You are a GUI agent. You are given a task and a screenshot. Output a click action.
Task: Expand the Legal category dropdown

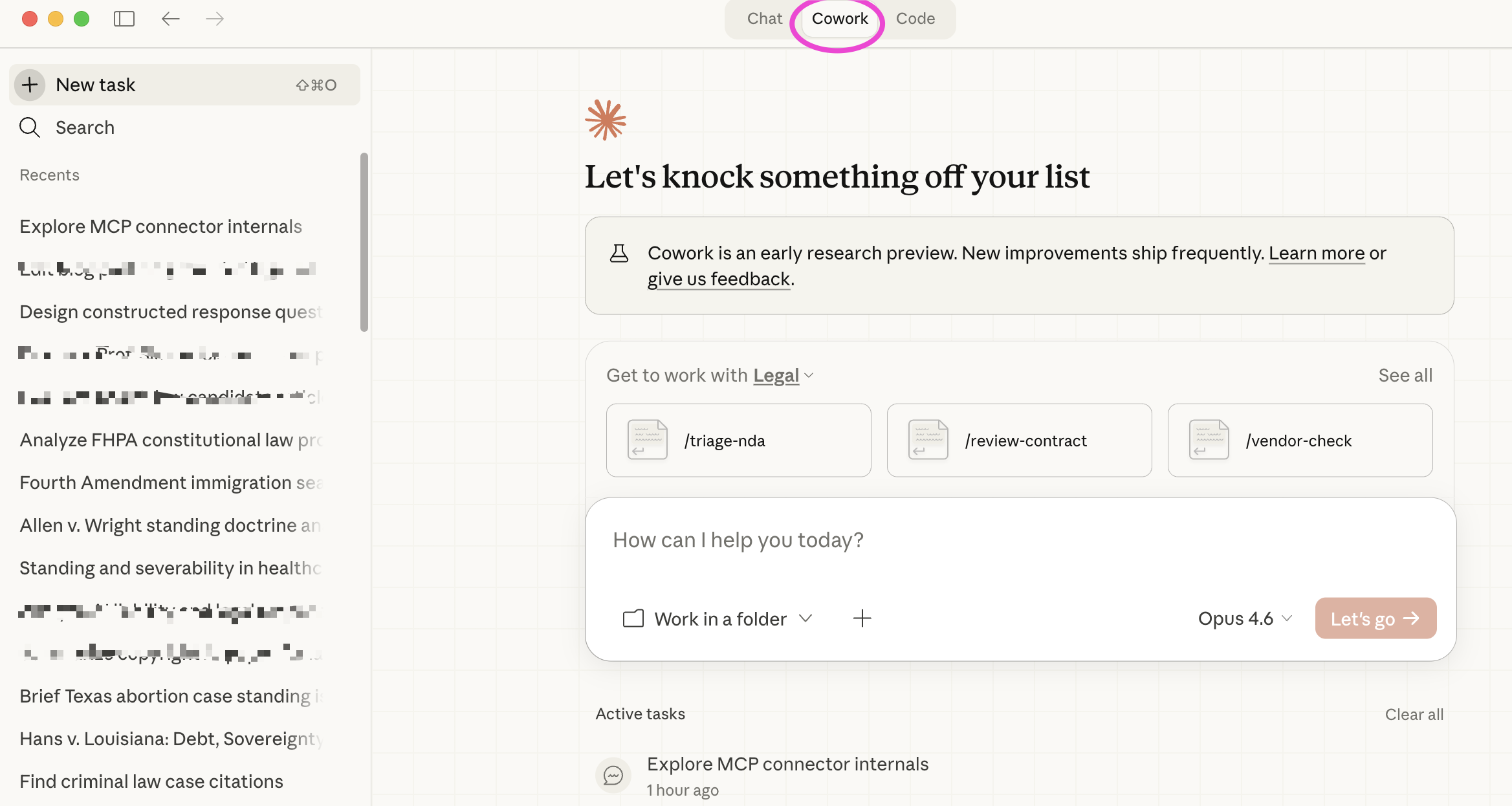(x=783, y=375)
